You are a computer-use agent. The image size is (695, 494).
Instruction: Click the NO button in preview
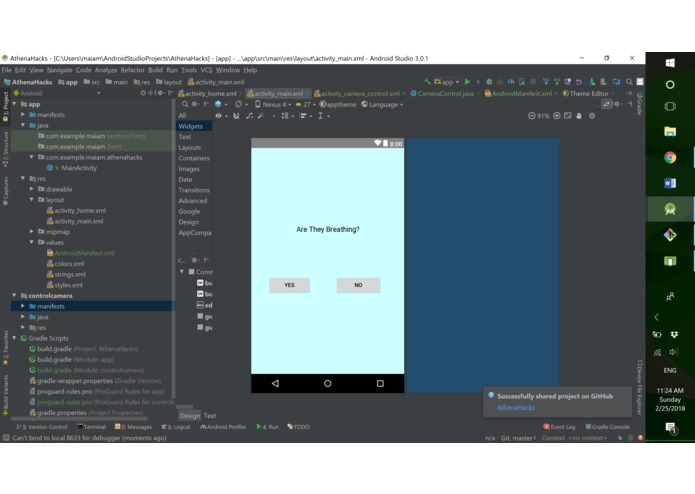[x=358, y=285]
